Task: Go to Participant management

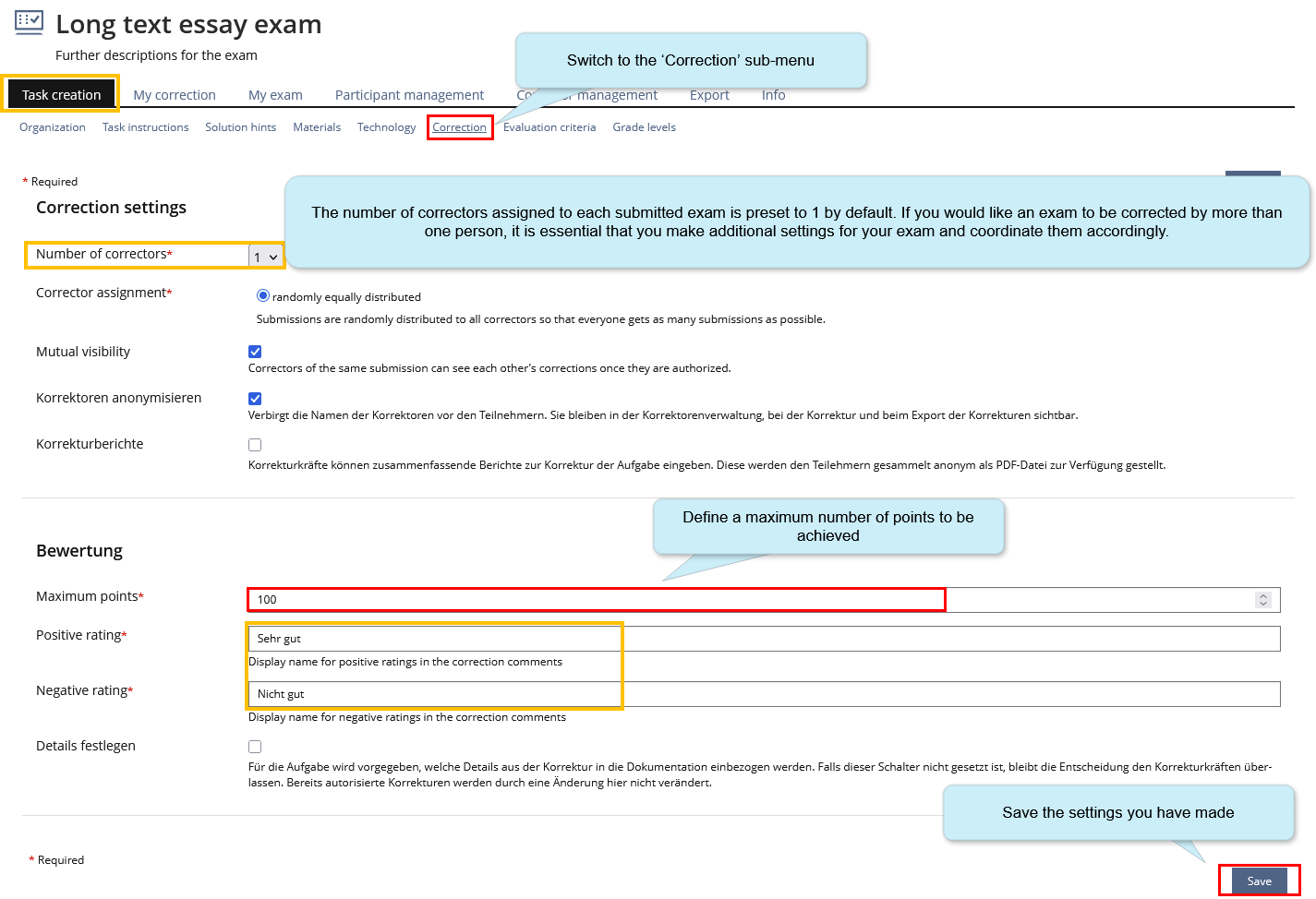Action: tap(409, 94)
